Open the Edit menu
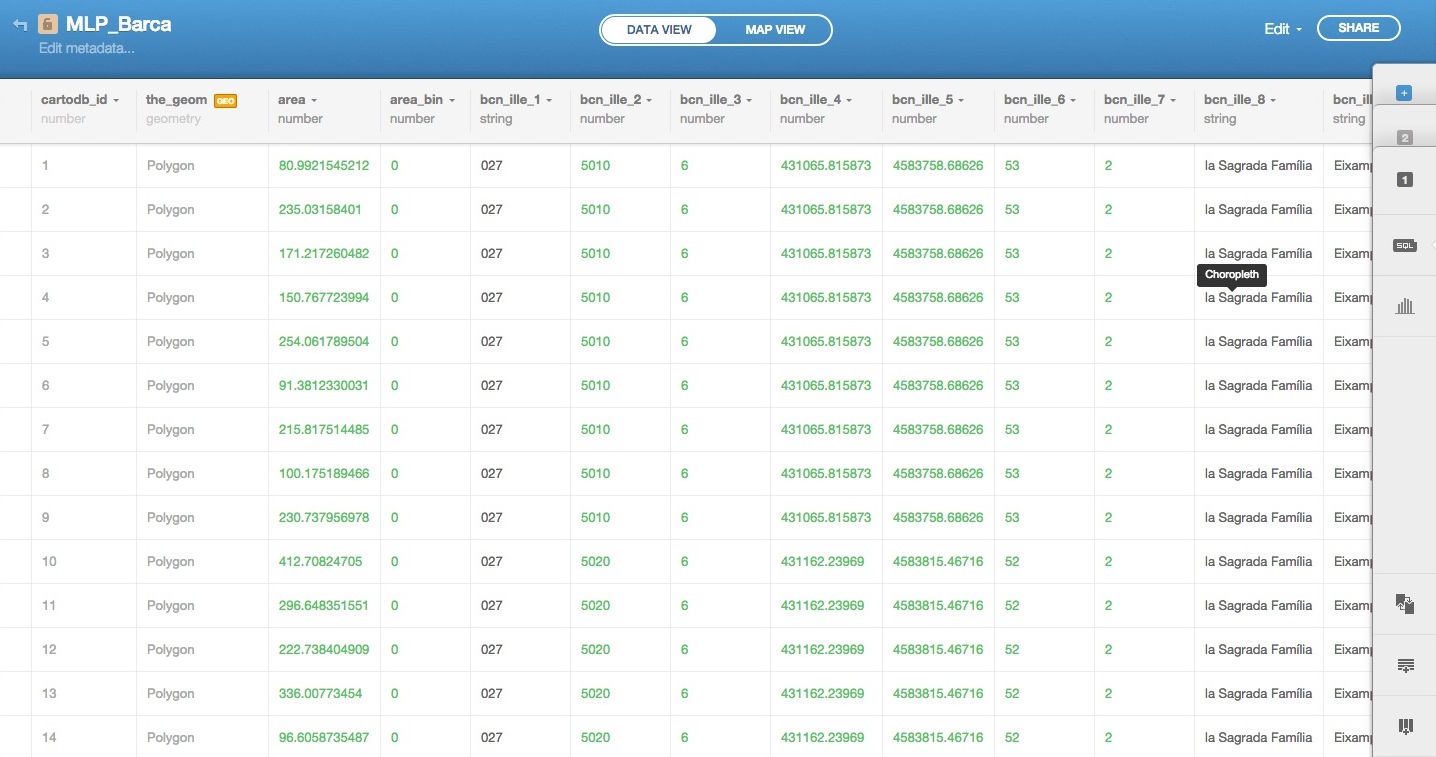Image resolution: width=1436 pixels, height=757 pixels. click(x=1282, y=29)
